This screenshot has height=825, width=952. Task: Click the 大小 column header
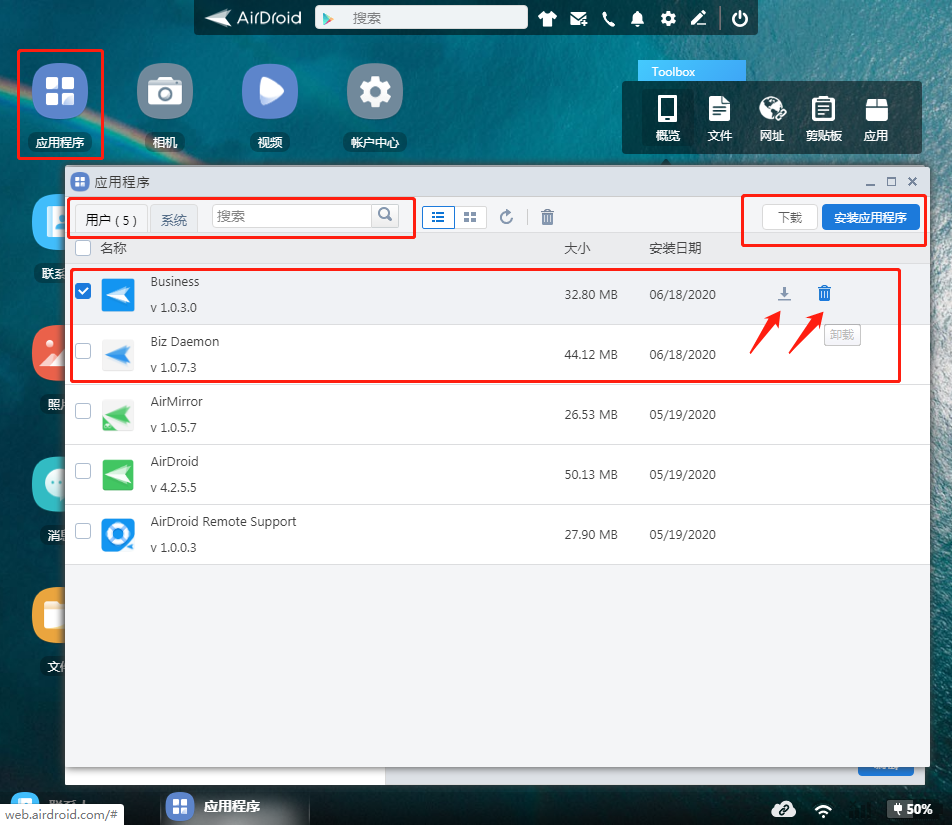(x=577, y=248)
